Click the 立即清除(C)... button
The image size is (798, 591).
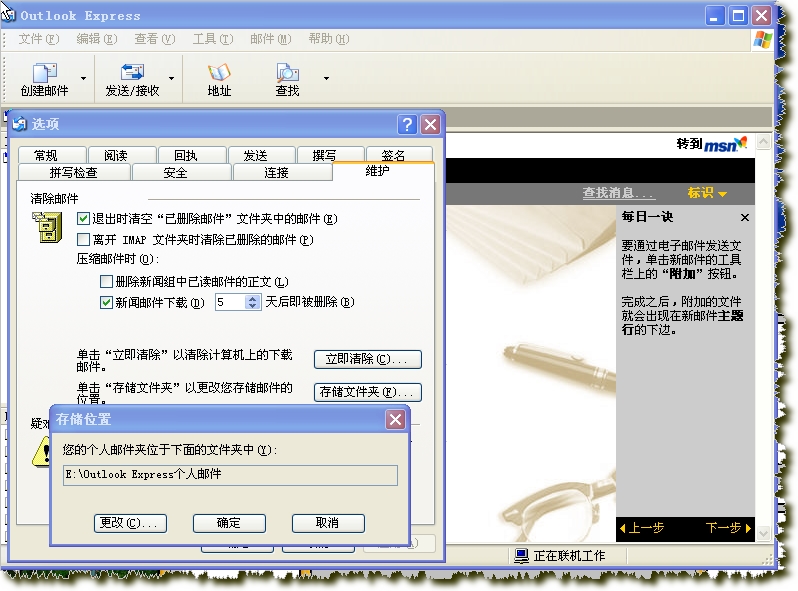[367, 359]
